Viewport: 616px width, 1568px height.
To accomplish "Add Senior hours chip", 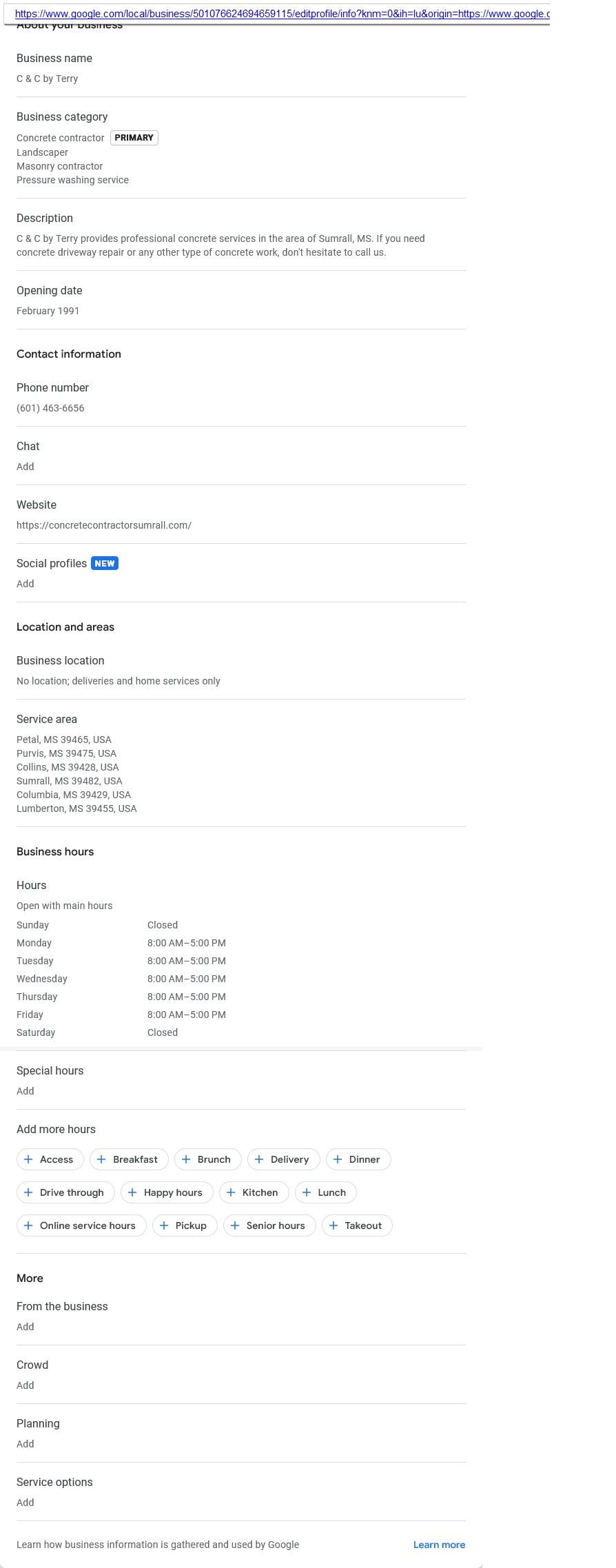I will click(269, 1225).
